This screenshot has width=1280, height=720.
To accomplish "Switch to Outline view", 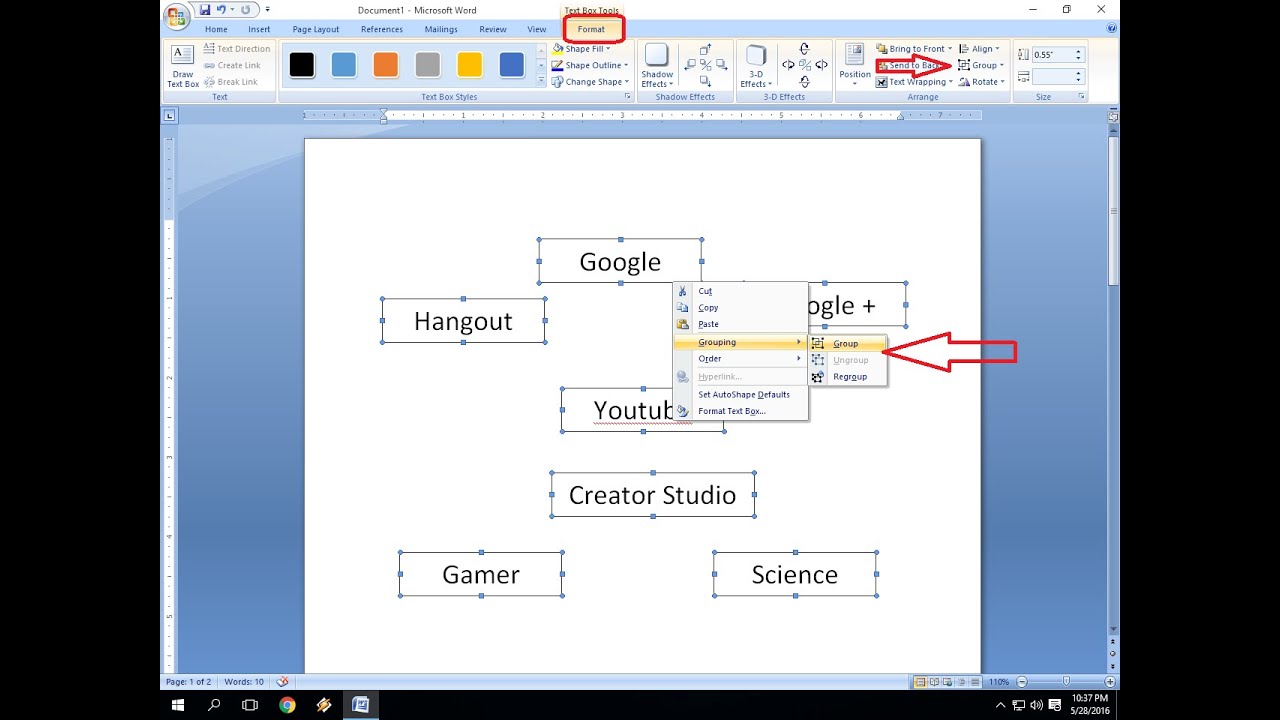I will click(x=962, y=681).
